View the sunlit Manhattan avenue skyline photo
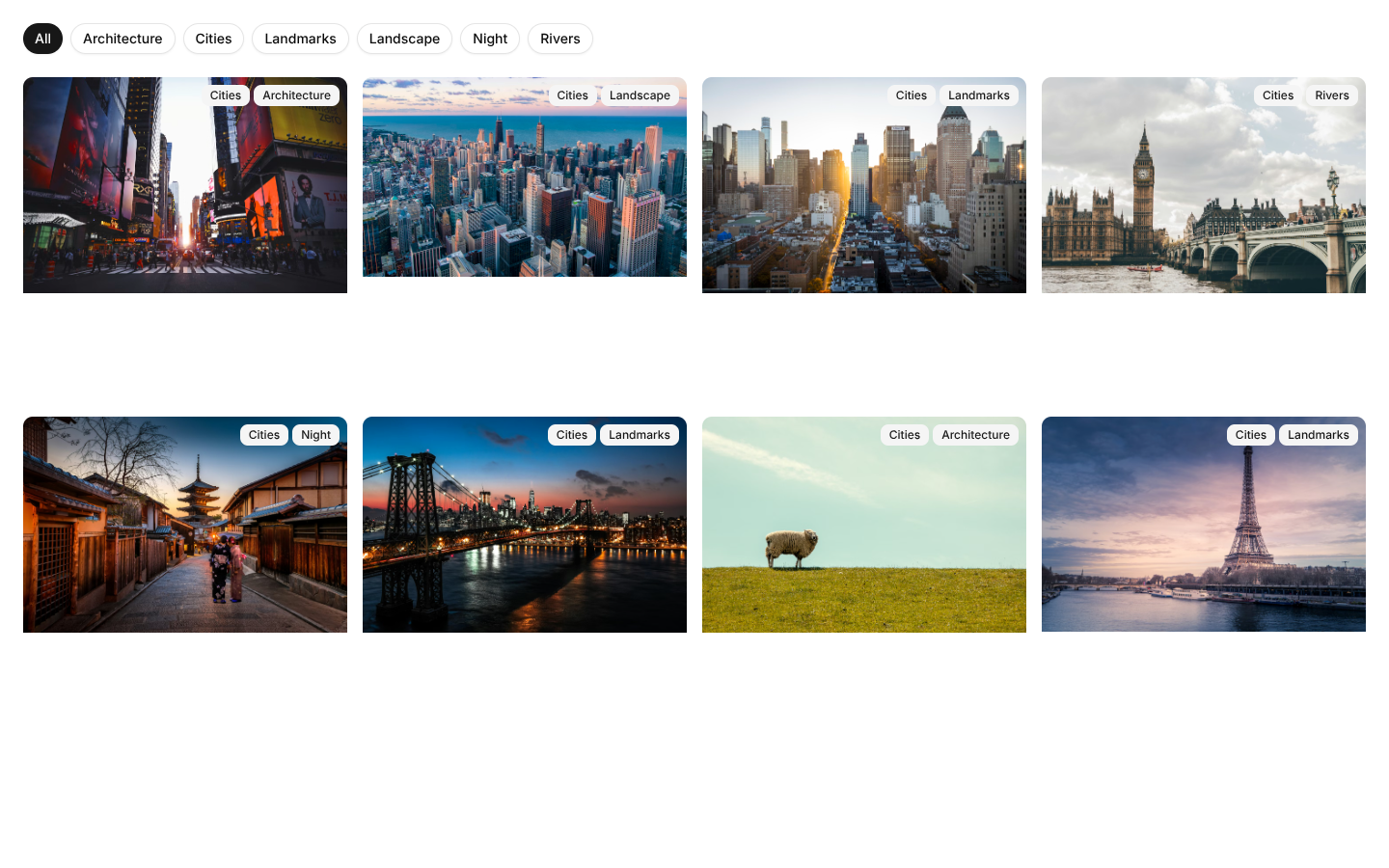This screenshot has width=1389, height=868. pos(864,185)
